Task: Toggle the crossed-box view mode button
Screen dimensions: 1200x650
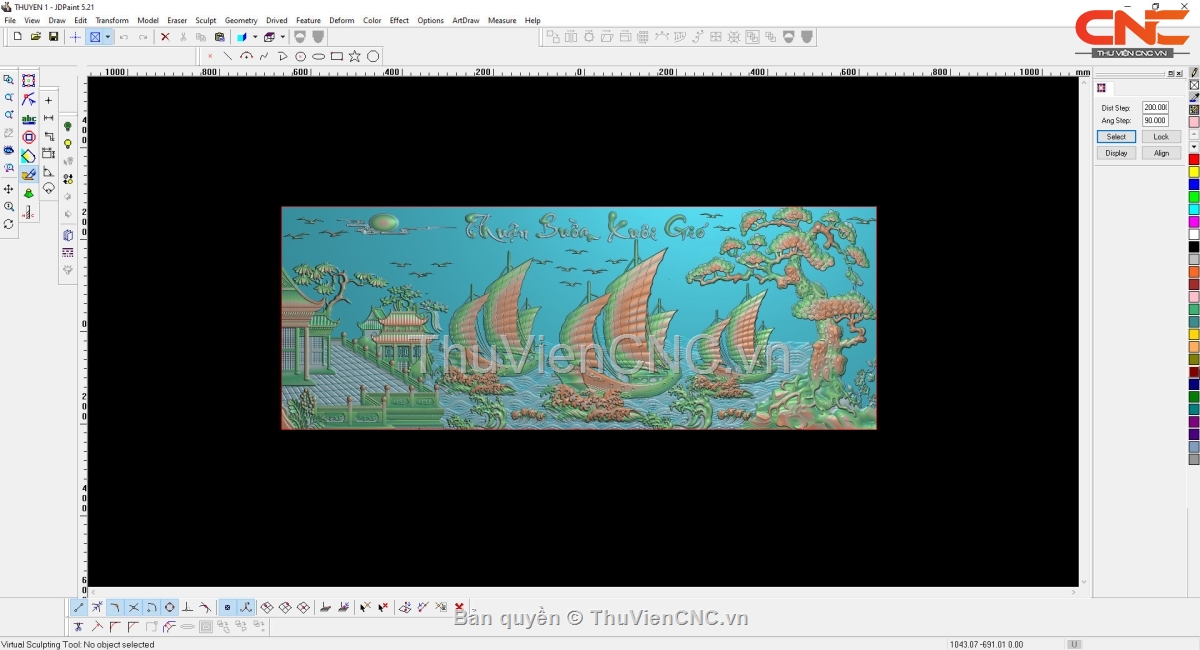Action: point(95,37)
